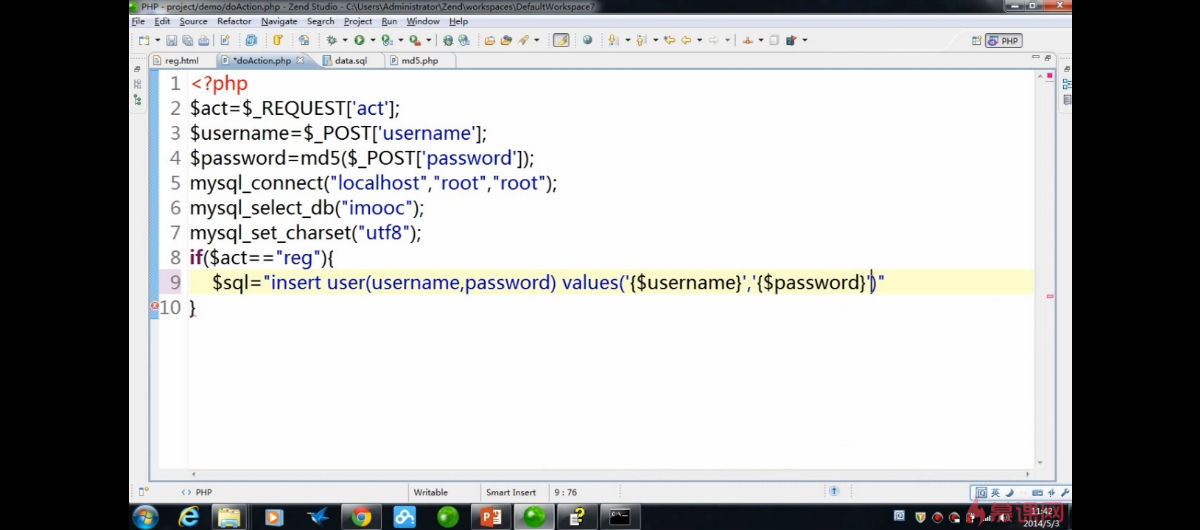Screen dimensions: 1200x530
Task: Click the Open Perspective icon
Action: pos(977,41)
